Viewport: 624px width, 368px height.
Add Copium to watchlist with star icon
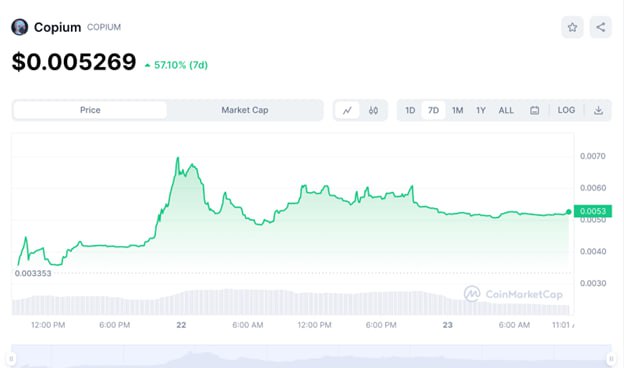point(572,27)
